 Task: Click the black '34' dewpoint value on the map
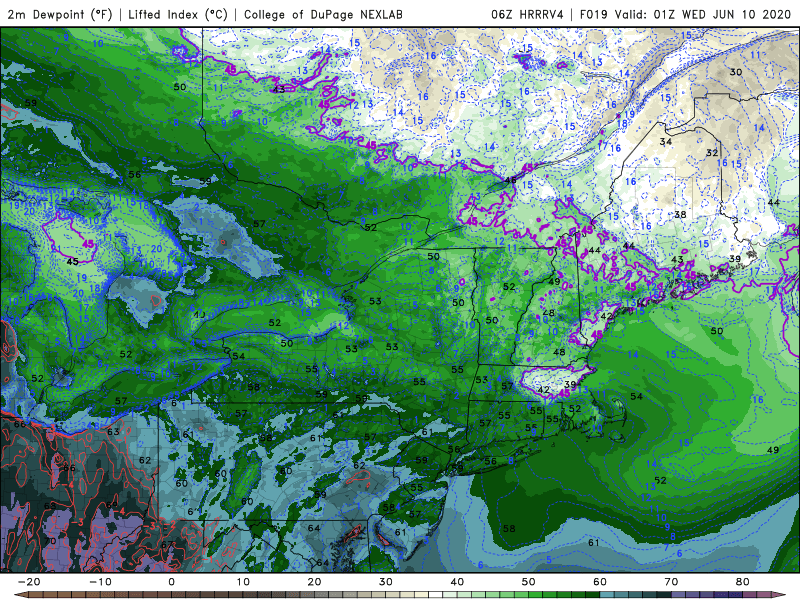(x=665, y=141)
